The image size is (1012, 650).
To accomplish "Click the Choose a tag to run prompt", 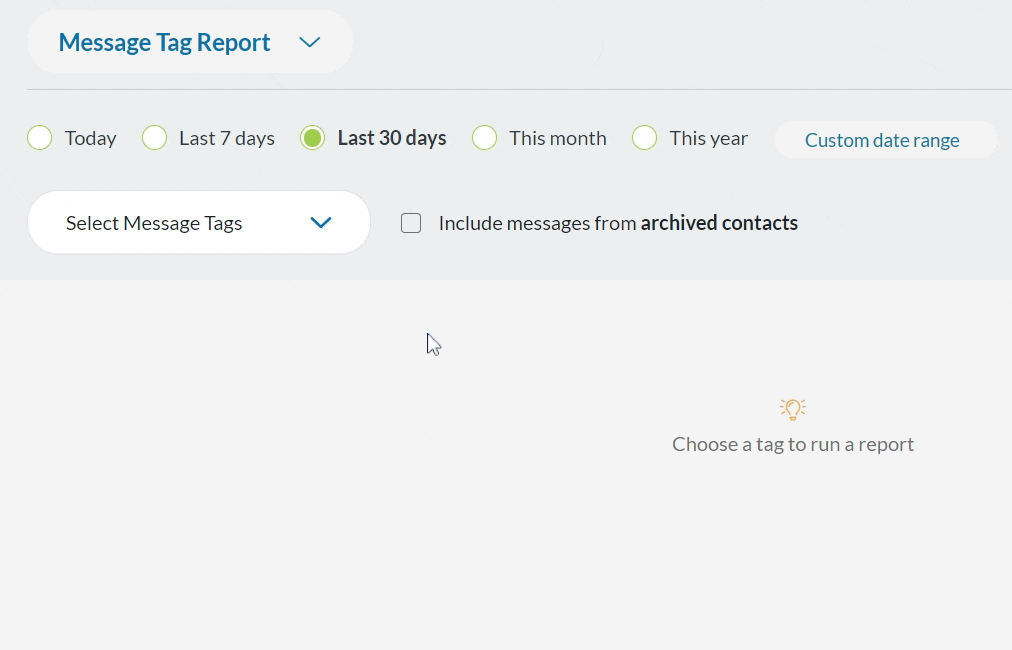I will (792, 444).
